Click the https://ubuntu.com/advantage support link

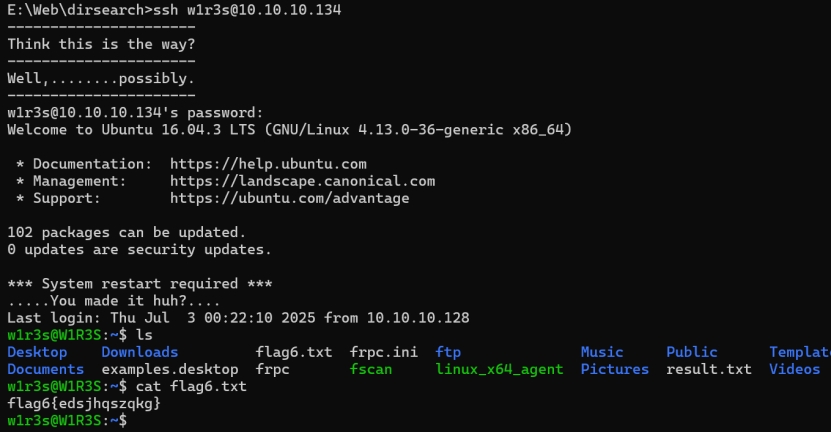pyautogui.click(x=289, y=198)
